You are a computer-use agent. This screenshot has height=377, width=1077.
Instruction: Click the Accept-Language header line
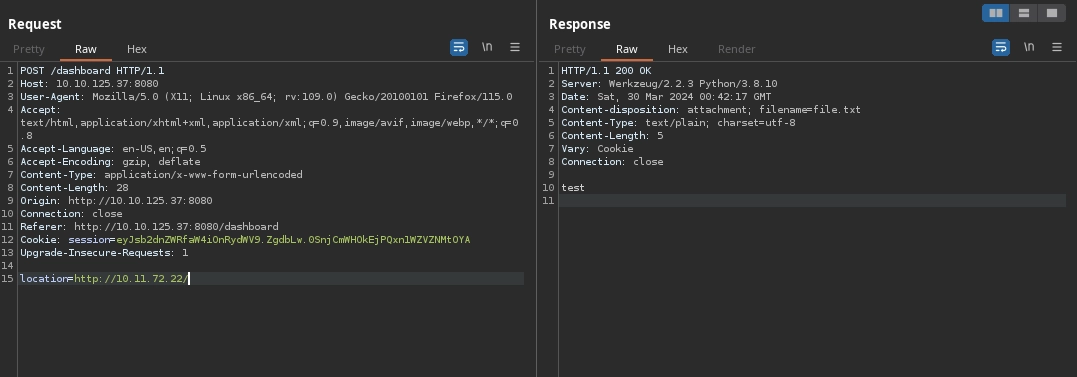(x=113, y=149)
